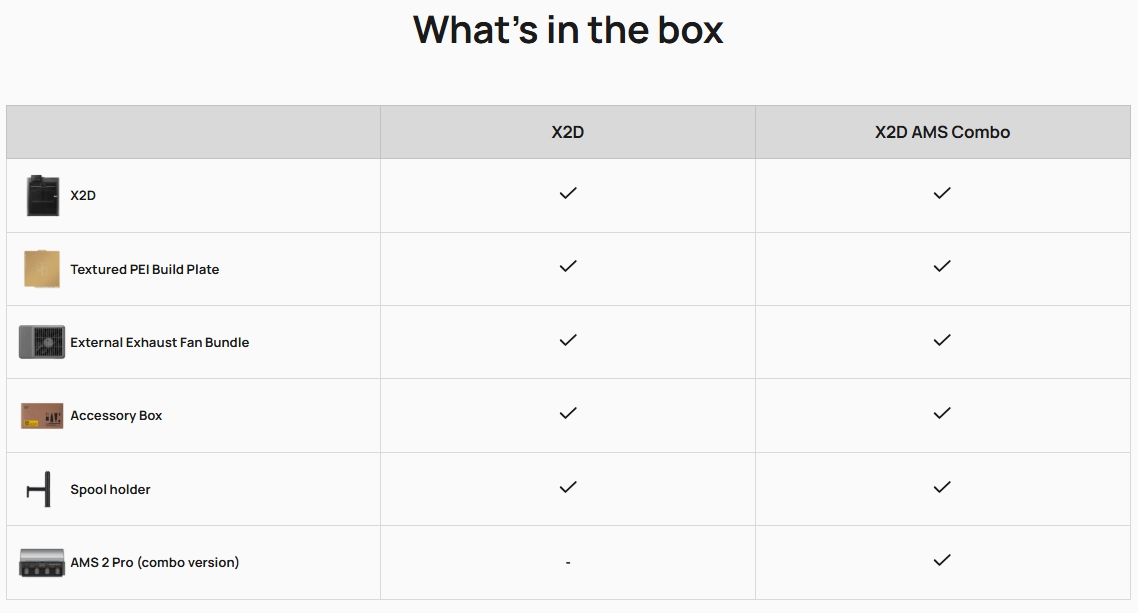The height and width of the screenshot is (613, 1138).
Task: Click the X2D printer product image
Action: point(42,195)
